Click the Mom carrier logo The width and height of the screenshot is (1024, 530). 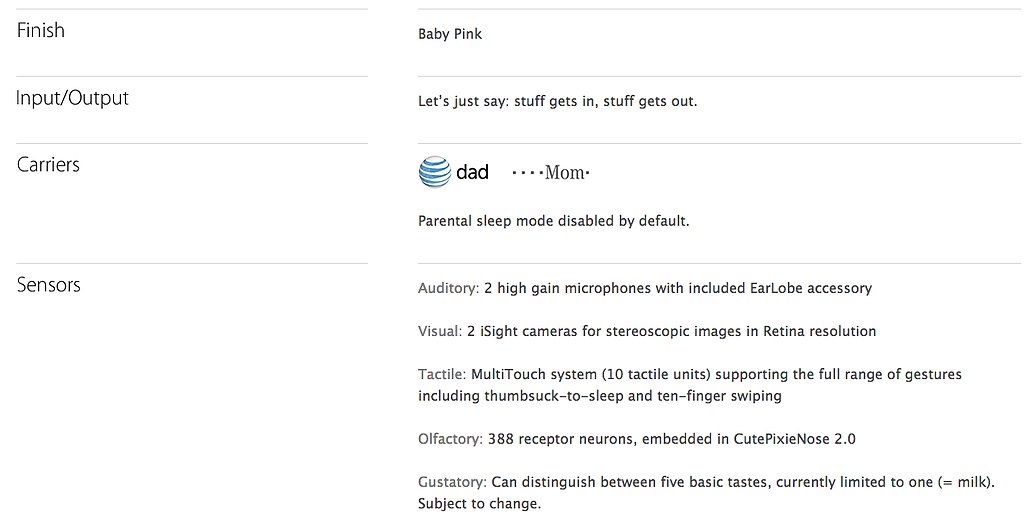[x=551, y=172]
